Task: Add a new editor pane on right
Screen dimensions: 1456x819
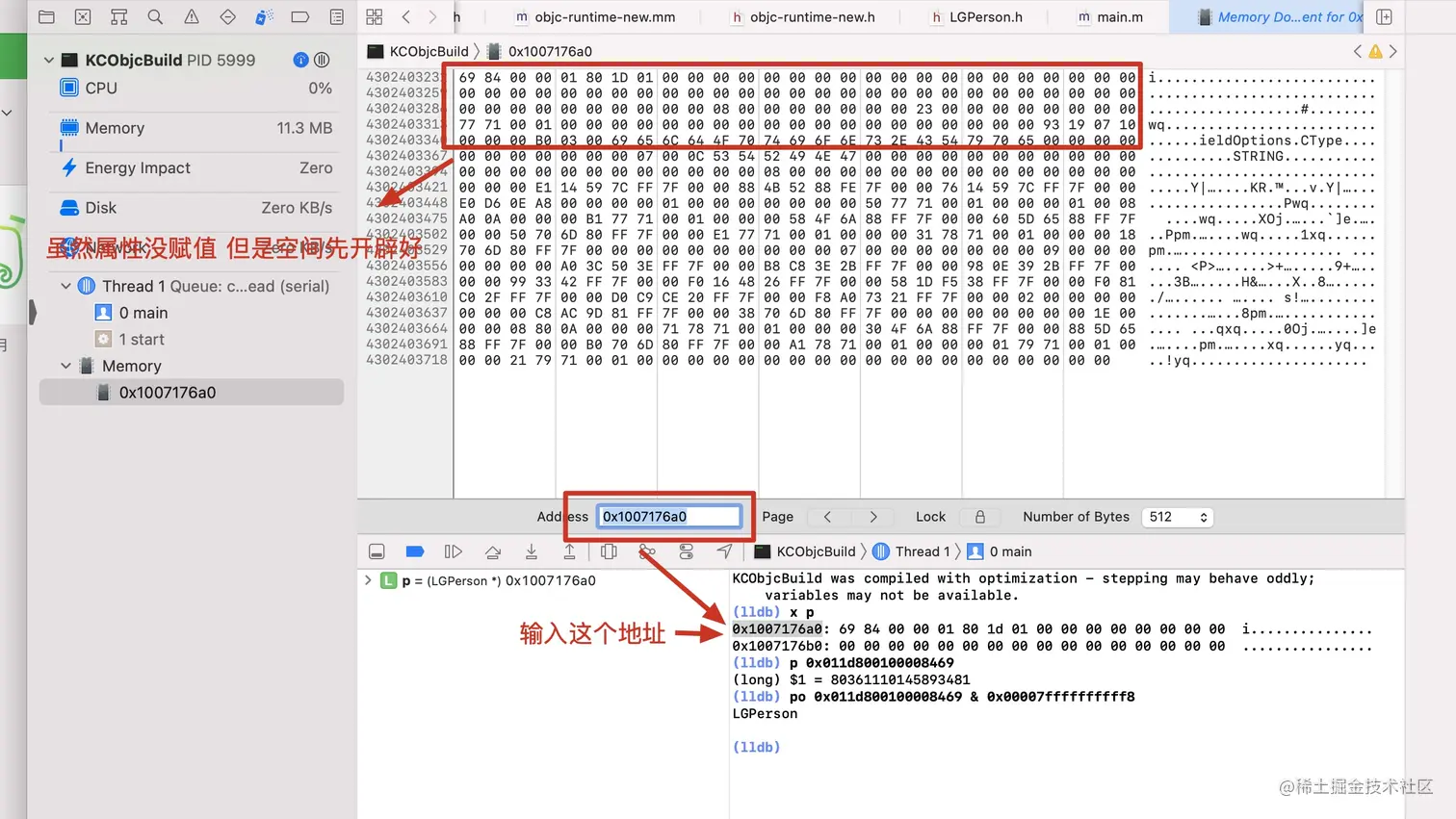Action: pos(1385,16)
